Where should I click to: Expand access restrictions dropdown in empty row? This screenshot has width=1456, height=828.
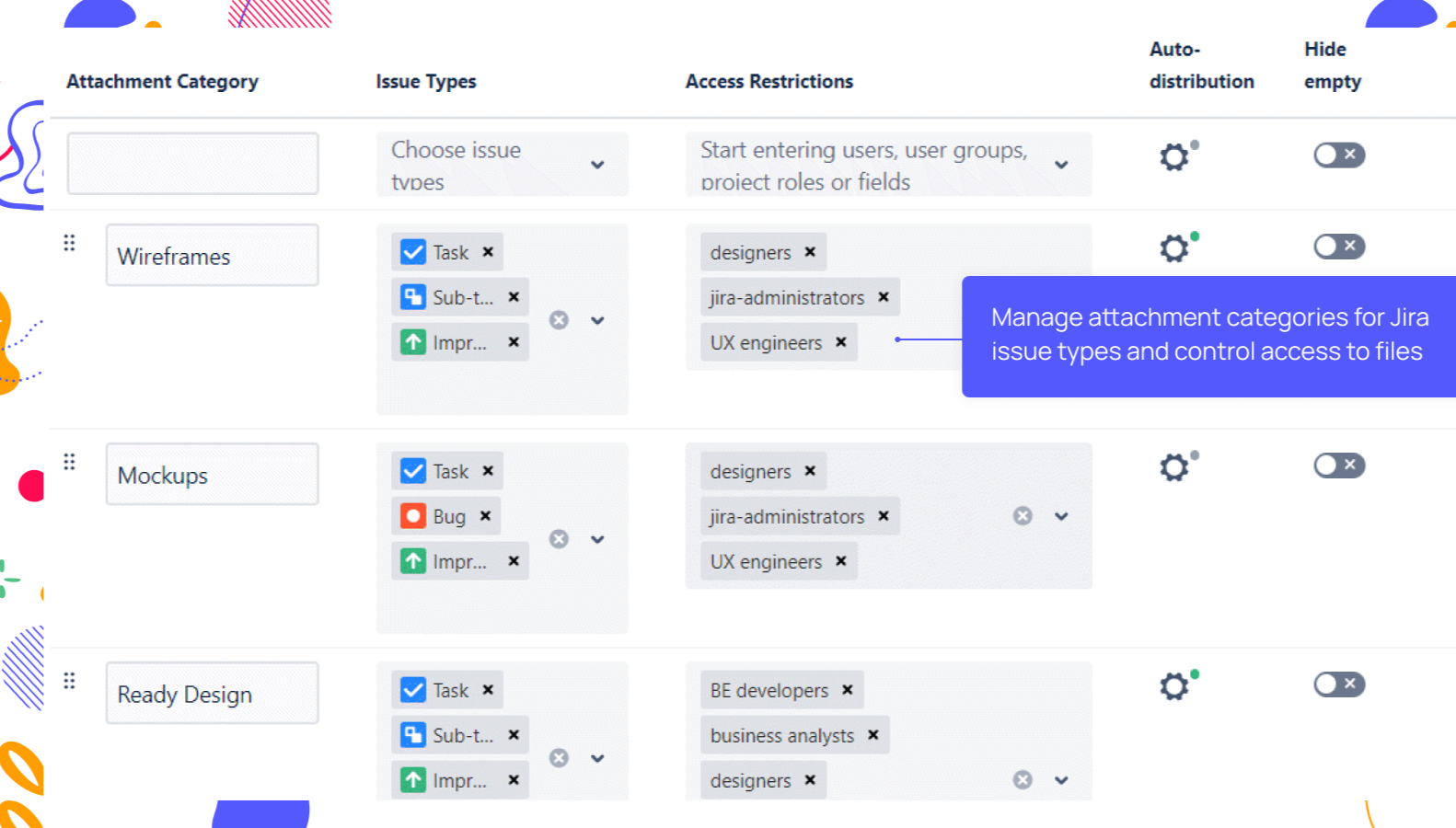1061,165
